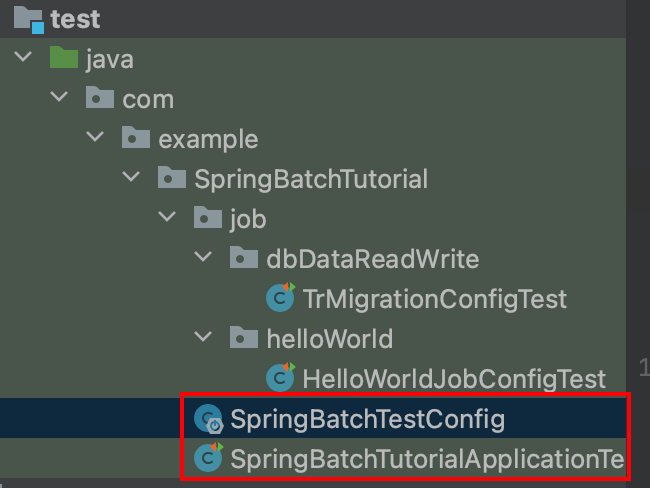
Task: Select the dbDataReadWrite package name
Action: (373, 259)
